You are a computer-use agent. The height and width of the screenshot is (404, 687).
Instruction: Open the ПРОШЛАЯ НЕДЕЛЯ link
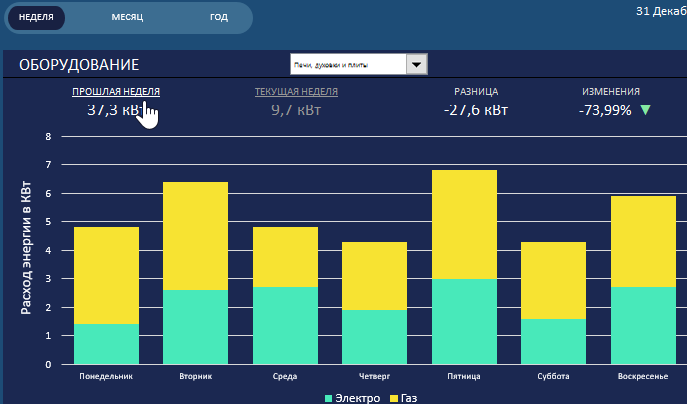click(115, 91)
